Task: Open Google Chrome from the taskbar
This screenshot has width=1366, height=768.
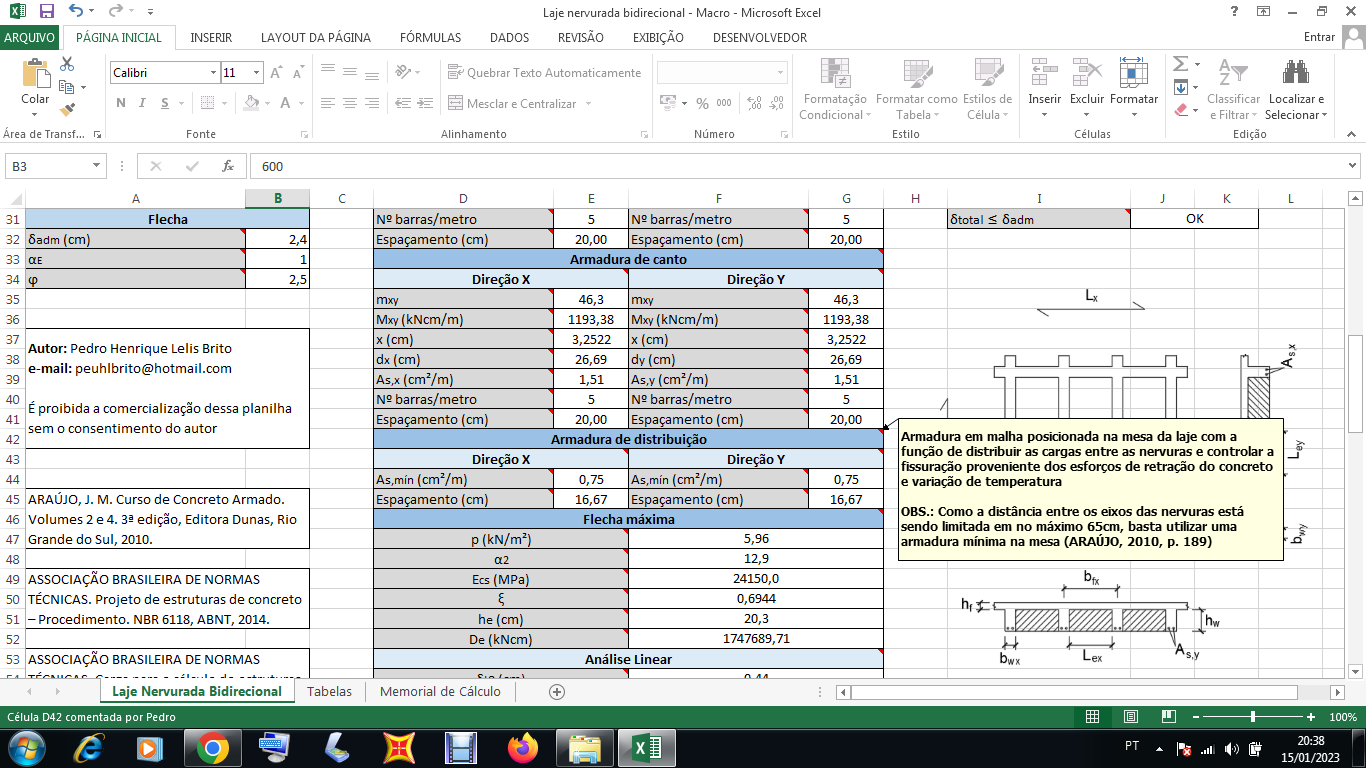Action: pos(211,747)
